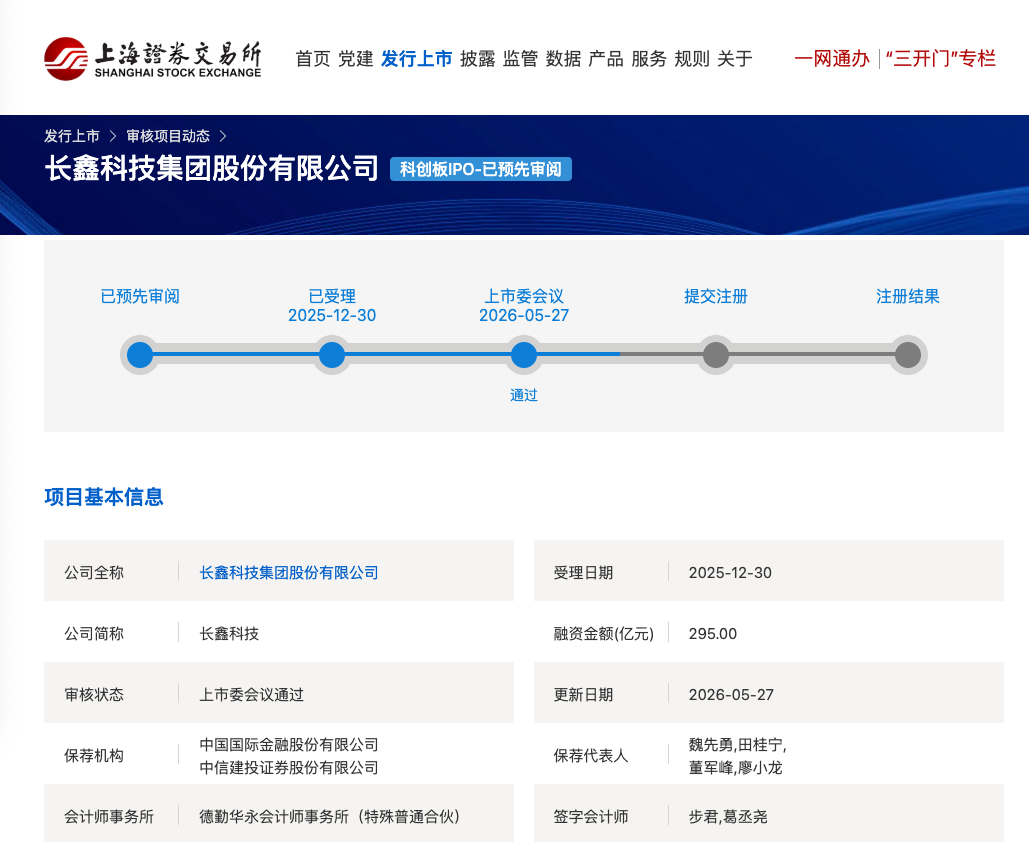Open the 数据 menu item

[x=564, y=59]
